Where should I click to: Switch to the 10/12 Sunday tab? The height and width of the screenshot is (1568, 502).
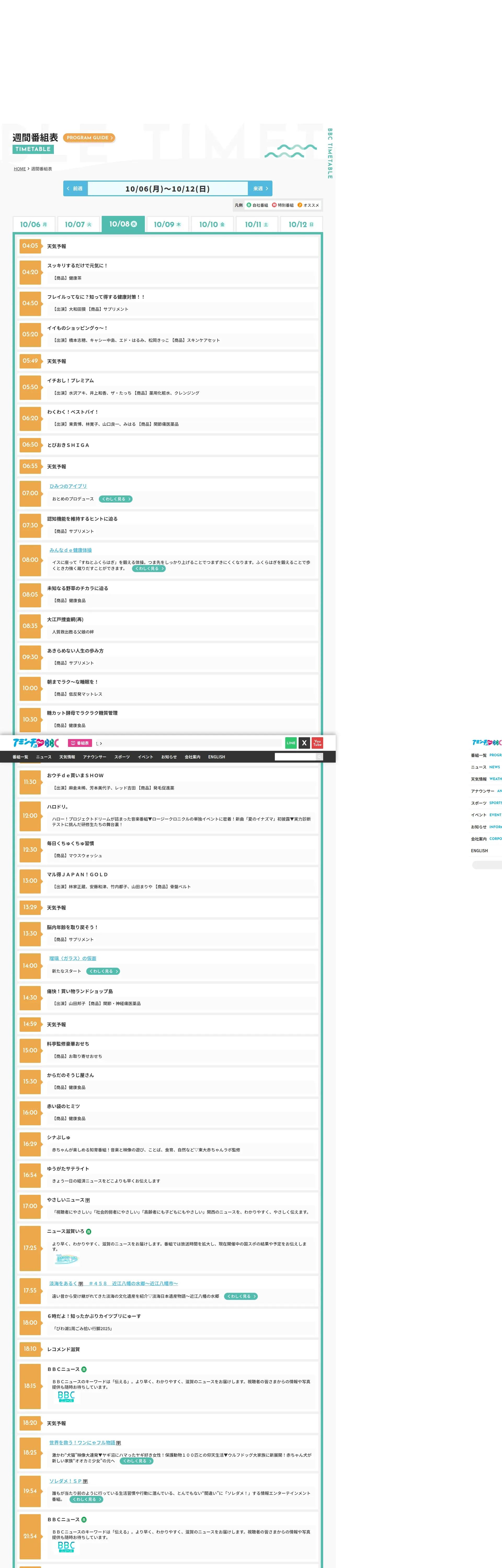click(x=301, y=224)
